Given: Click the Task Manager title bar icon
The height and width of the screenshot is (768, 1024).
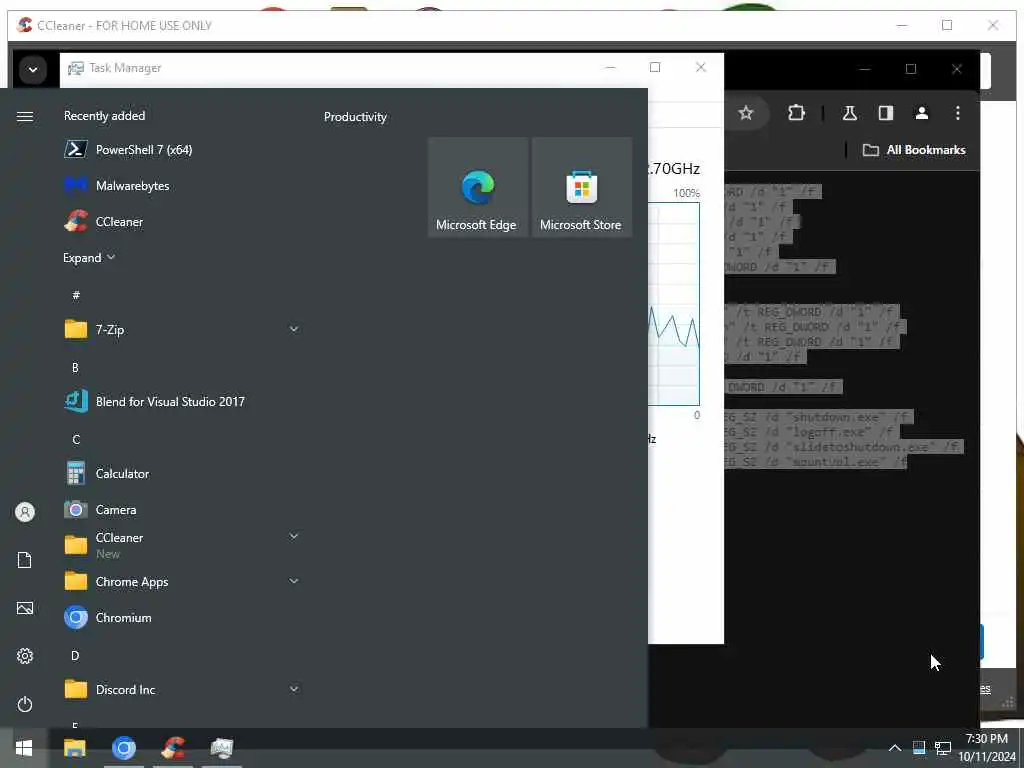Looking at the screenshot, I should point(76,68).
